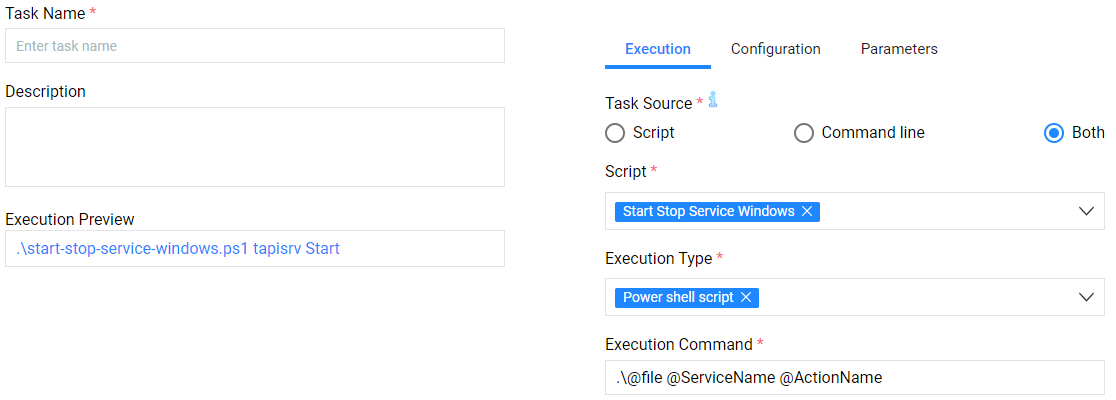The width and height of the screenshot is (1116, 400).
Task: Click the Execution Command input field
Action: click(854, 378)
